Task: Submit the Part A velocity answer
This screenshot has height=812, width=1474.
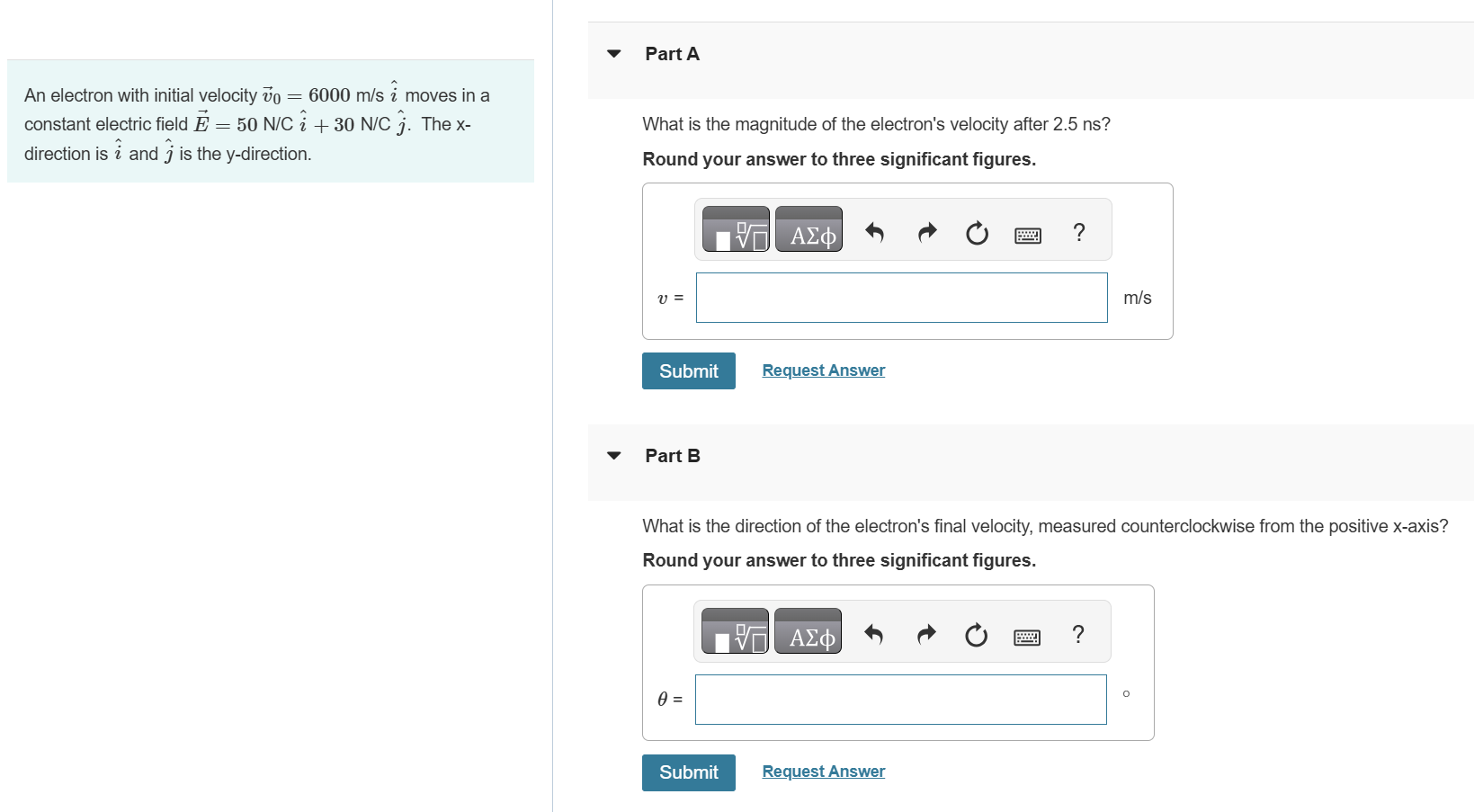Action: (689, 371)
